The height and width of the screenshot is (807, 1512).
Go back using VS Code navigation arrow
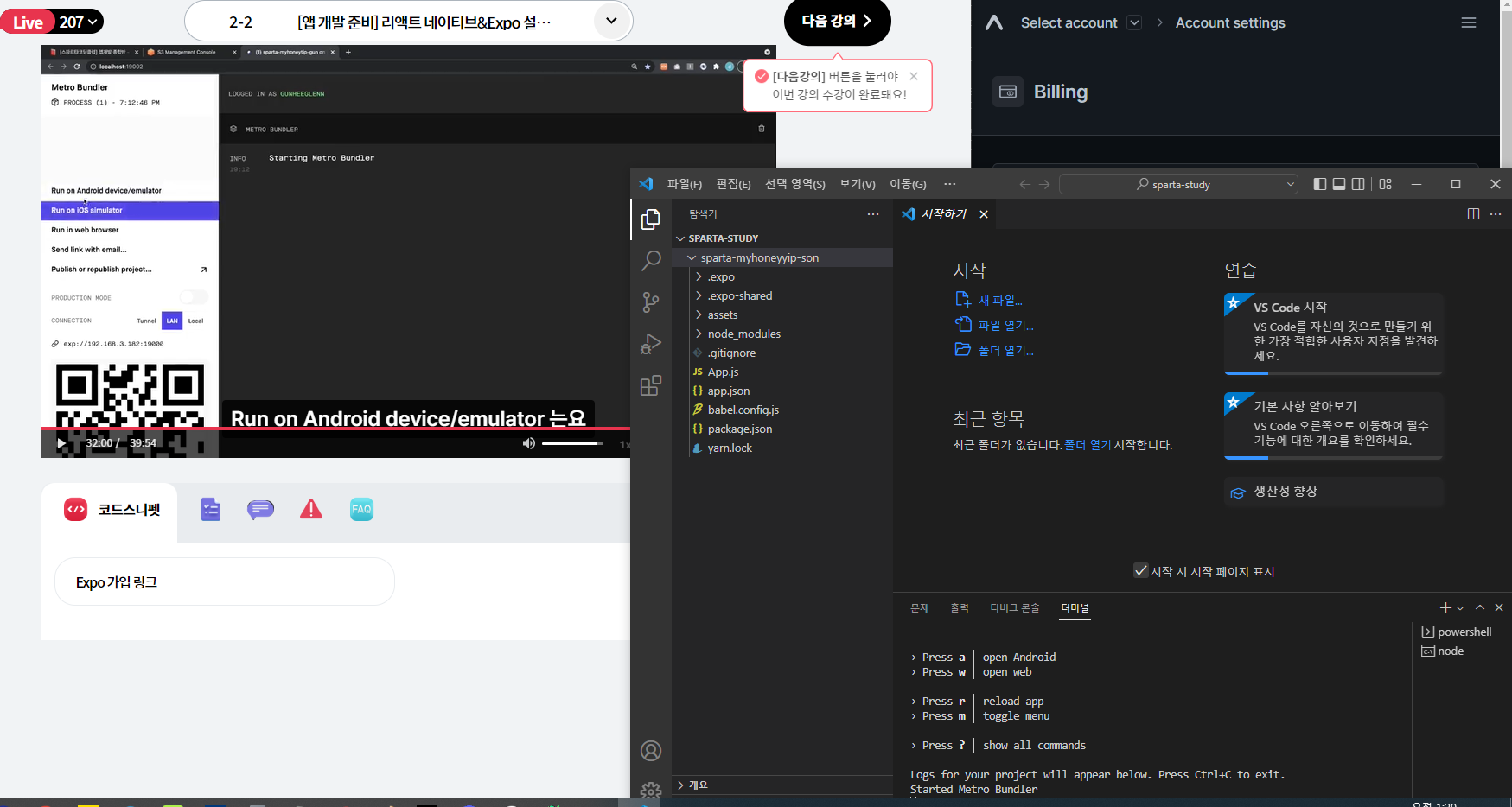[1024, 184]
